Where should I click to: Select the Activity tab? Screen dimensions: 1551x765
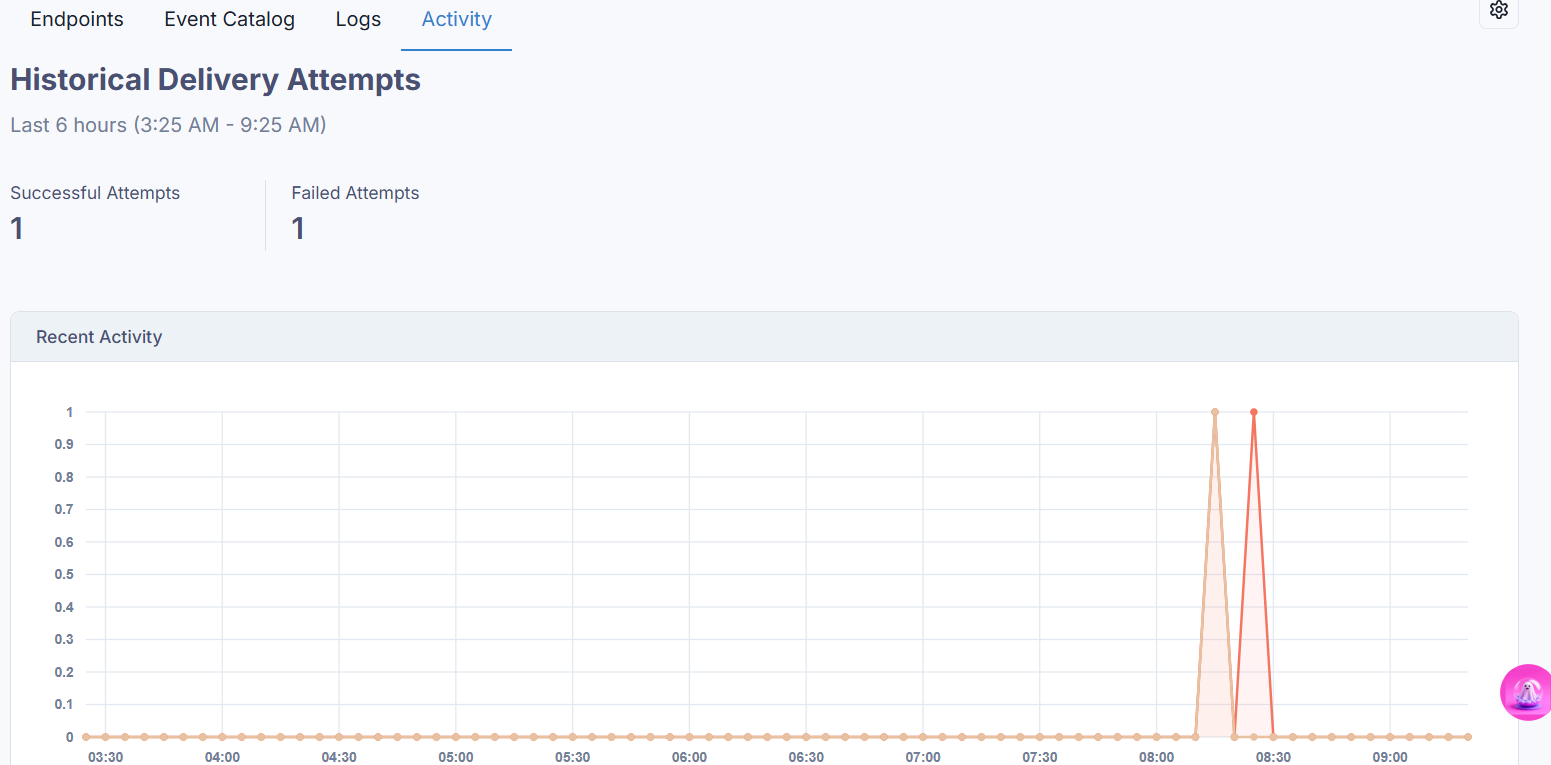point(457,19)
